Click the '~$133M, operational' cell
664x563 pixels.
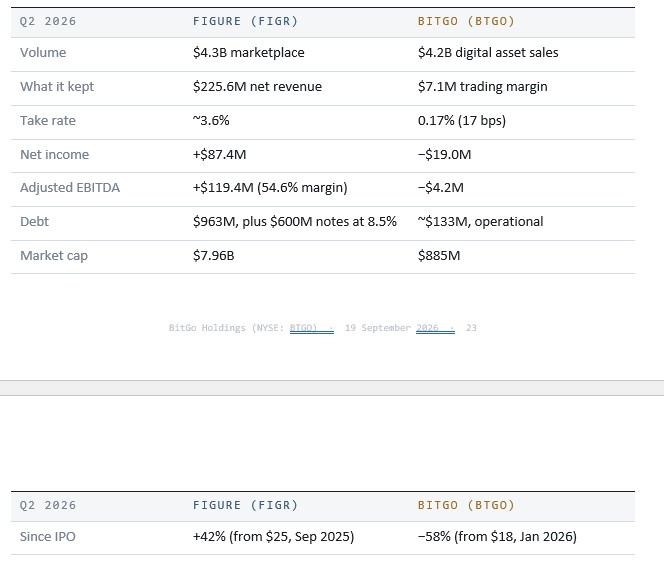tap(480, 222)
